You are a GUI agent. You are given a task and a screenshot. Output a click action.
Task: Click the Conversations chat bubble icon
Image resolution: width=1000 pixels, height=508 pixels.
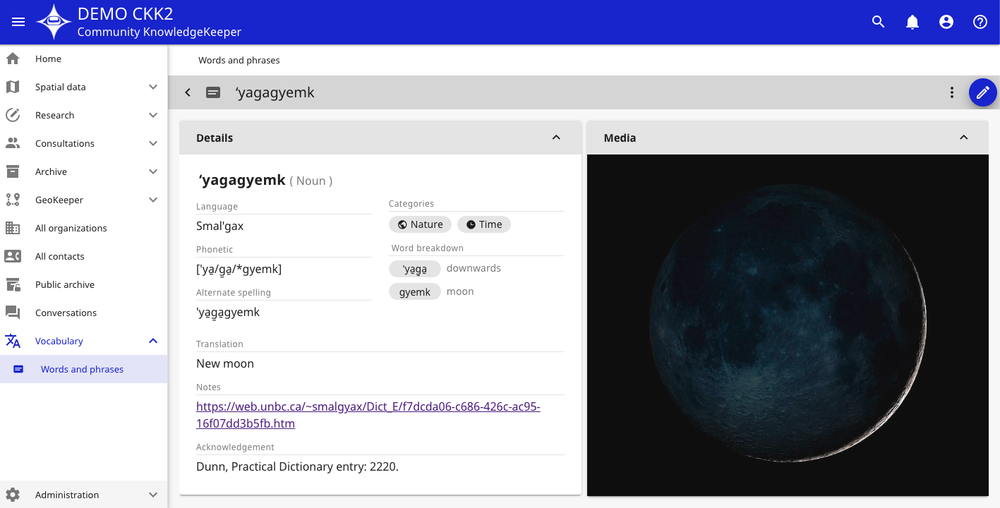click(x=12, y=312)
